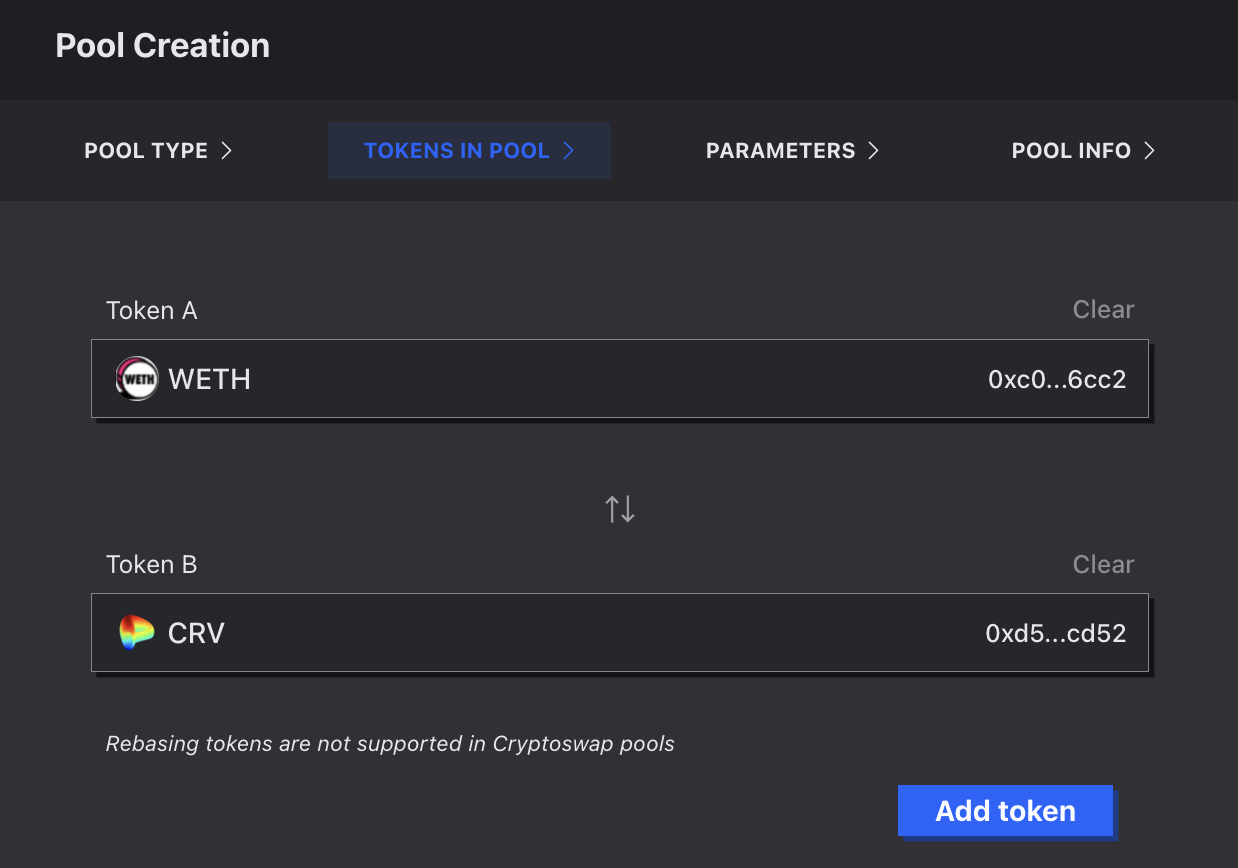Go to the POOL TYPE step
The height and width of the screenshot is (868, 1238).
coord(147,151)
